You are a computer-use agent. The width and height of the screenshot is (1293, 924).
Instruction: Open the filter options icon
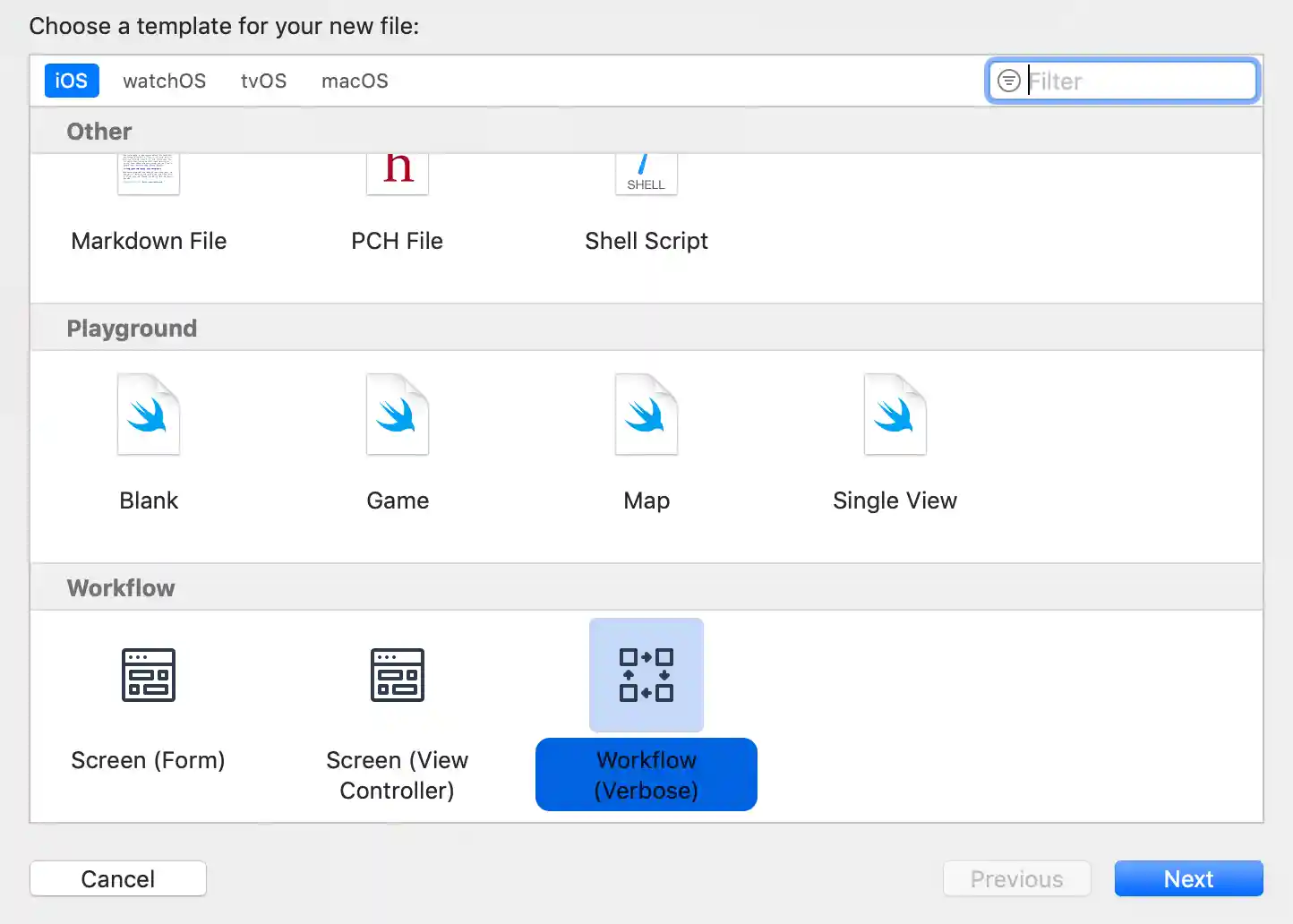click(x=1009, y=81)
